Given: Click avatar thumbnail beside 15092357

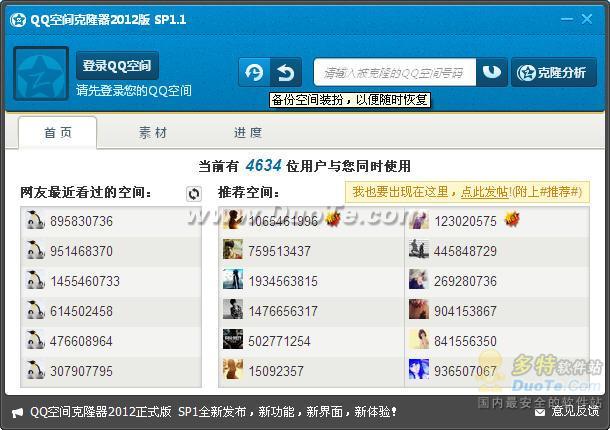Looking at the screenshot, I should click(x=233, y=369).
